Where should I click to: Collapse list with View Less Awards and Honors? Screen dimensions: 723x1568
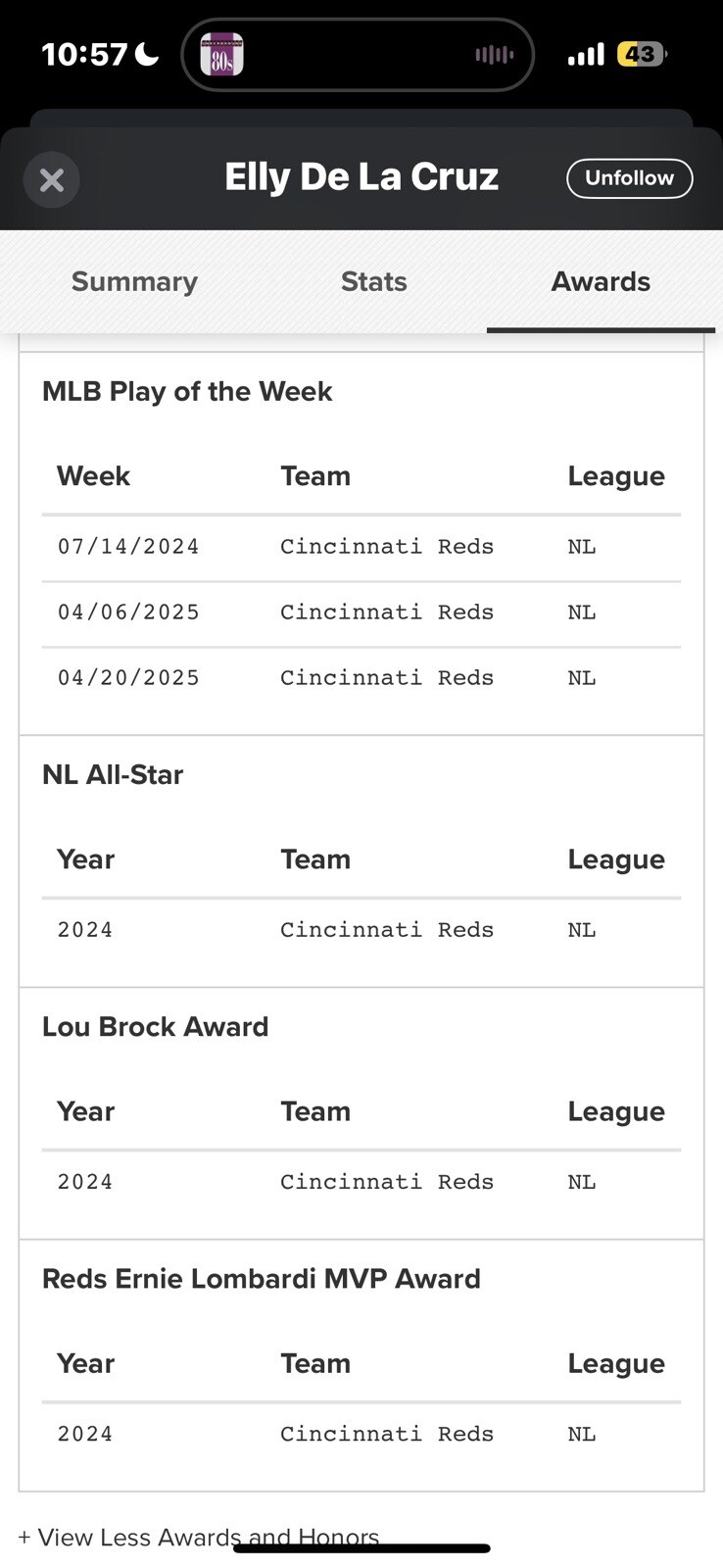(199, 1537)
